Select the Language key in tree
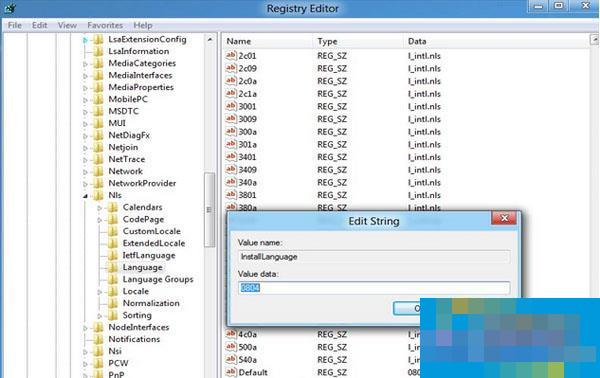 point(142,267)
